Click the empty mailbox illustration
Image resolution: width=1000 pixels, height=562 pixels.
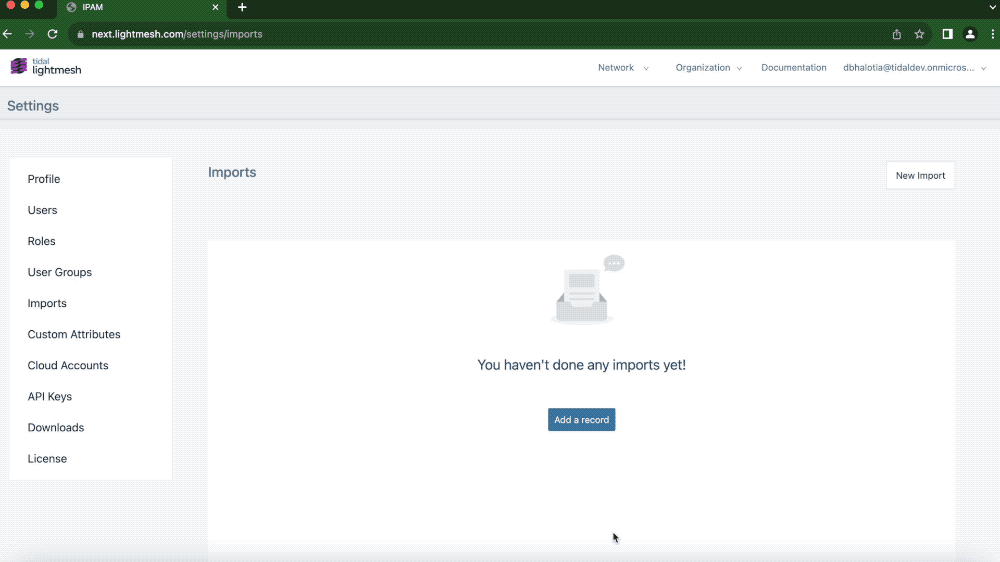pos(586,291)
